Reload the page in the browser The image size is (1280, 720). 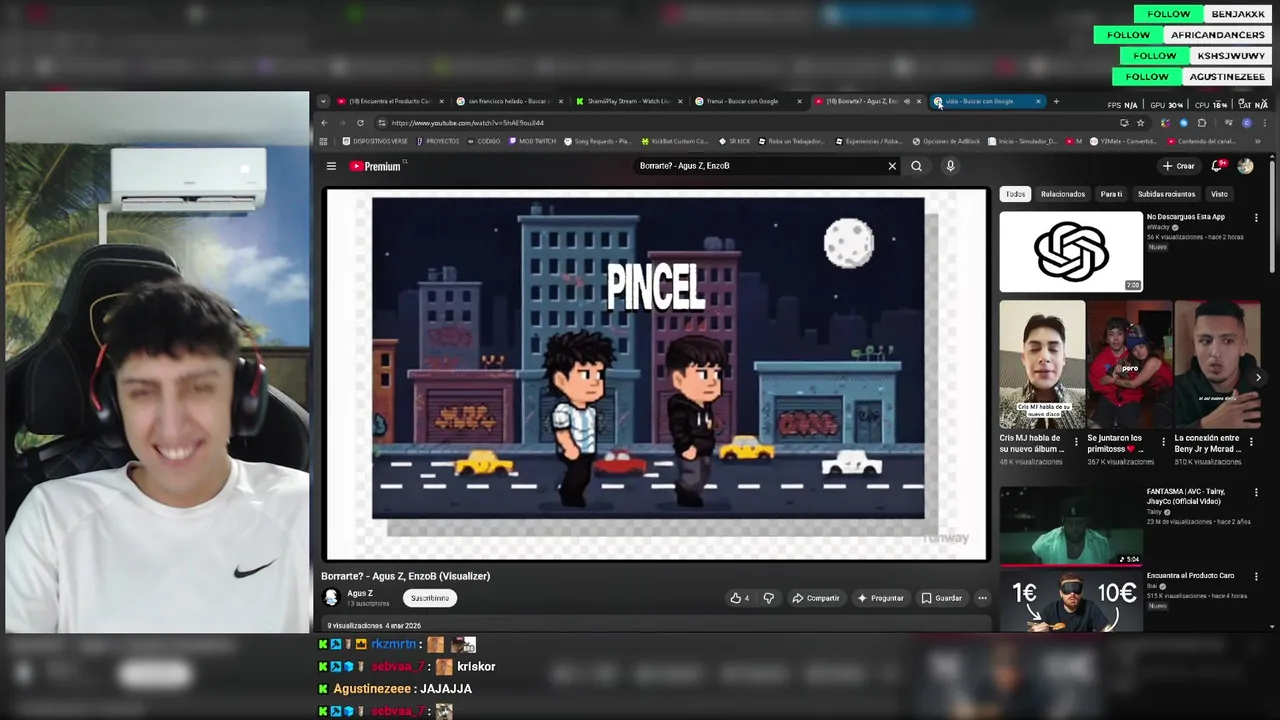pos(360,123)
